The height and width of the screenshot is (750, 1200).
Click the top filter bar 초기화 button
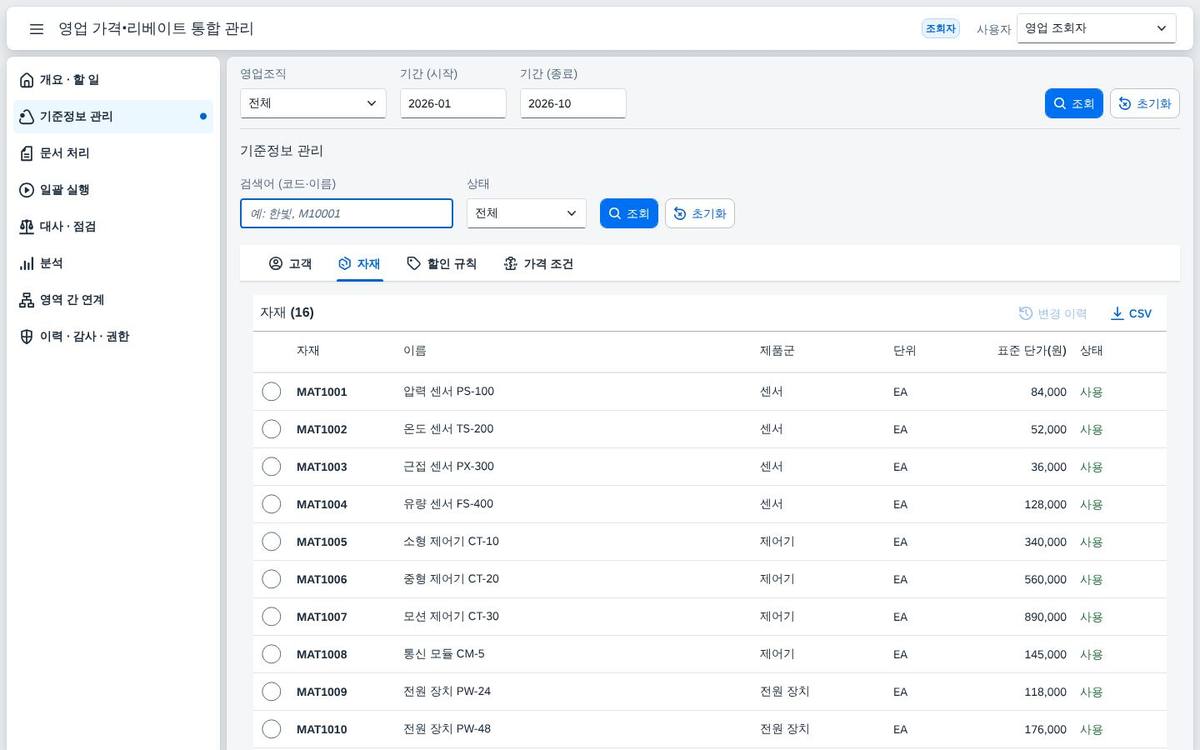coord(1145,104)
